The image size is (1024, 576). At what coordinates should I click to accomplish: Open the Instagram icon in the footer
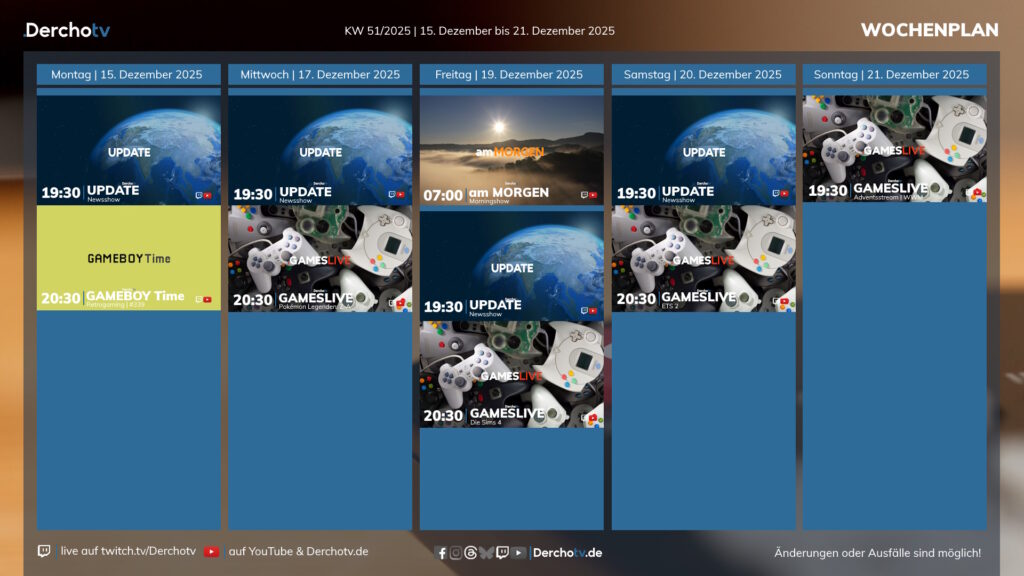coord(456,553)
